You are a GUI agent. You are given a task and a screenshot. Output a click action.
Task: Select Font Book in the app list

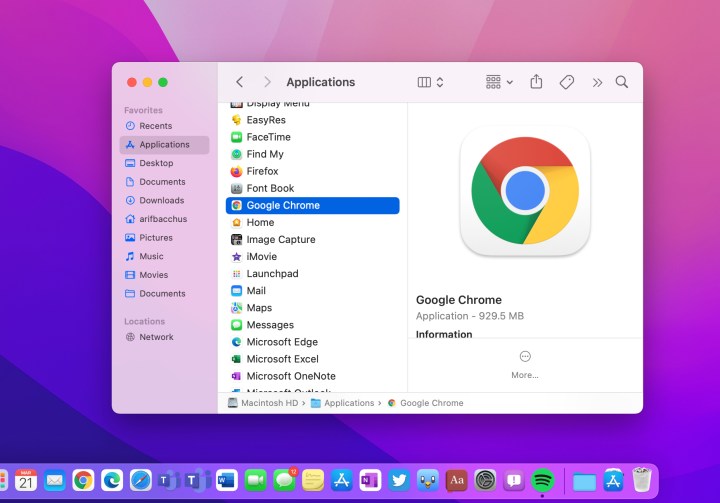tap(313, 188)
